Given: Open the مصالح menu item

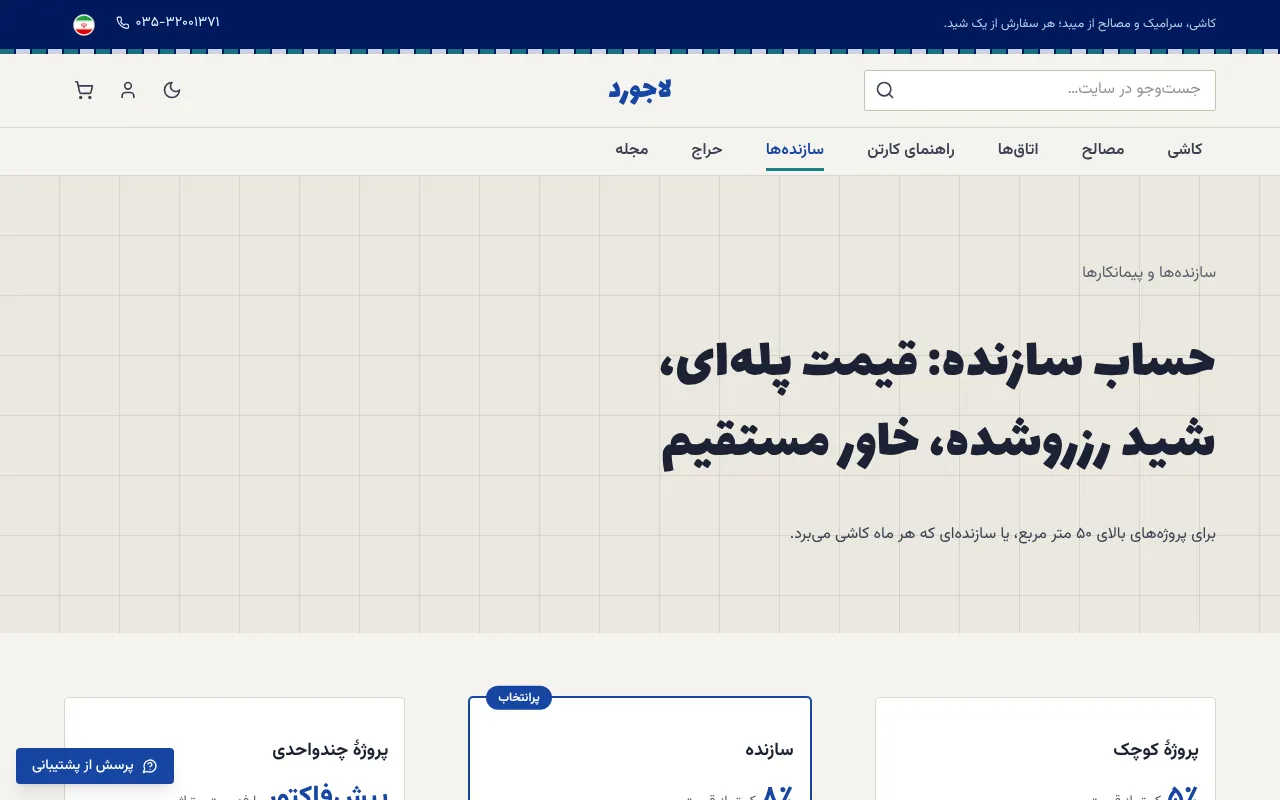Looking at the screenshot, I should click(x=1103, y=149).
